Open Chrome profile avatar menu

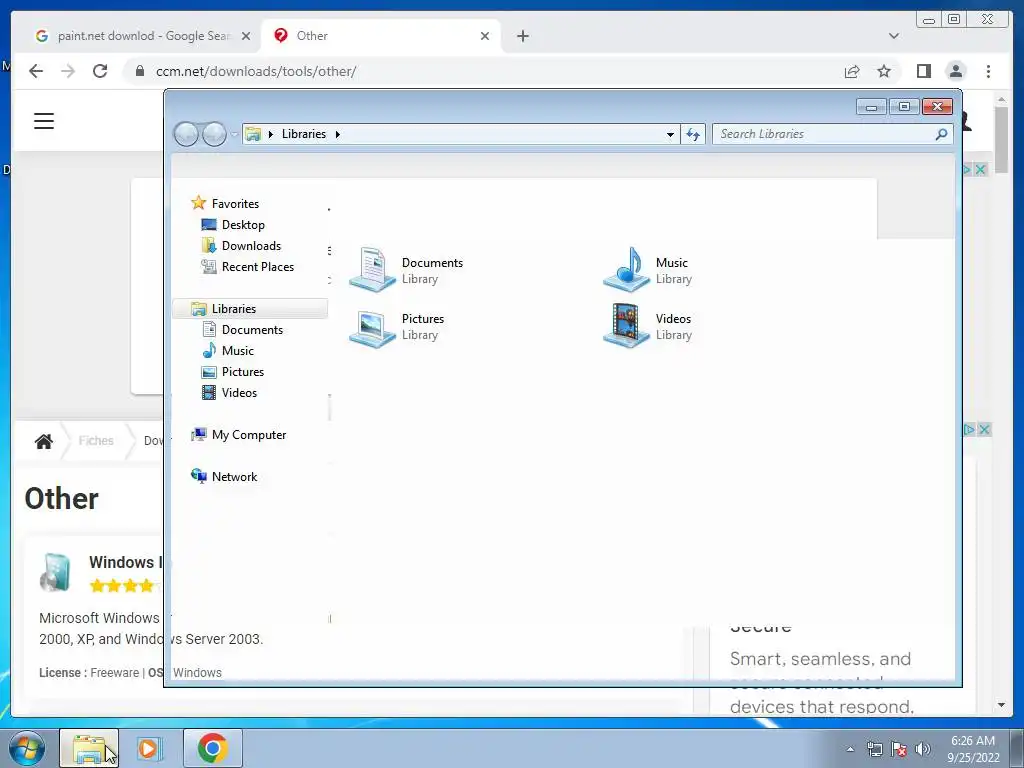[x=956, y=71]
